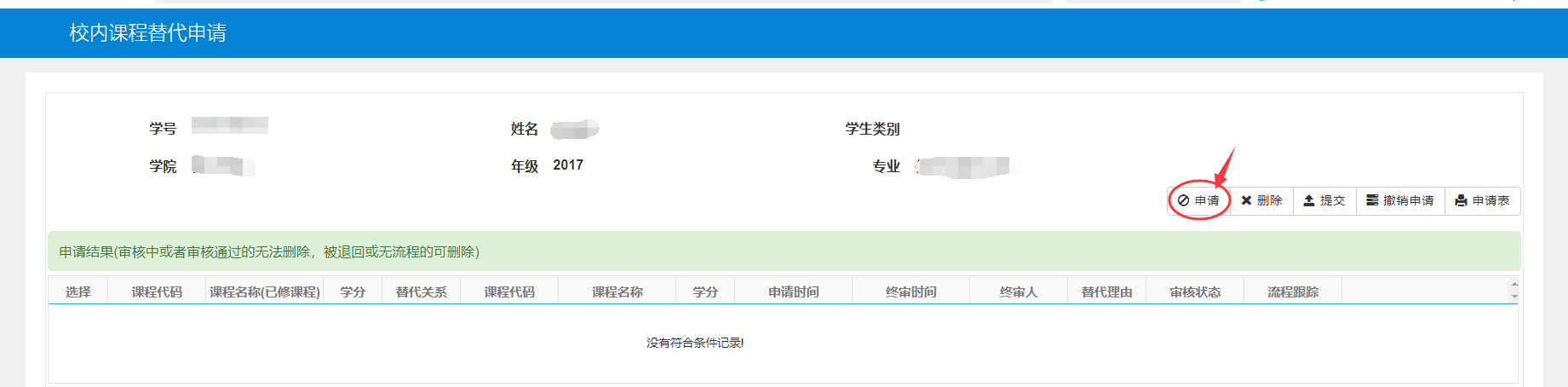
Task: Click the 终审时间 column header
Action: click(x=911, y=292)
